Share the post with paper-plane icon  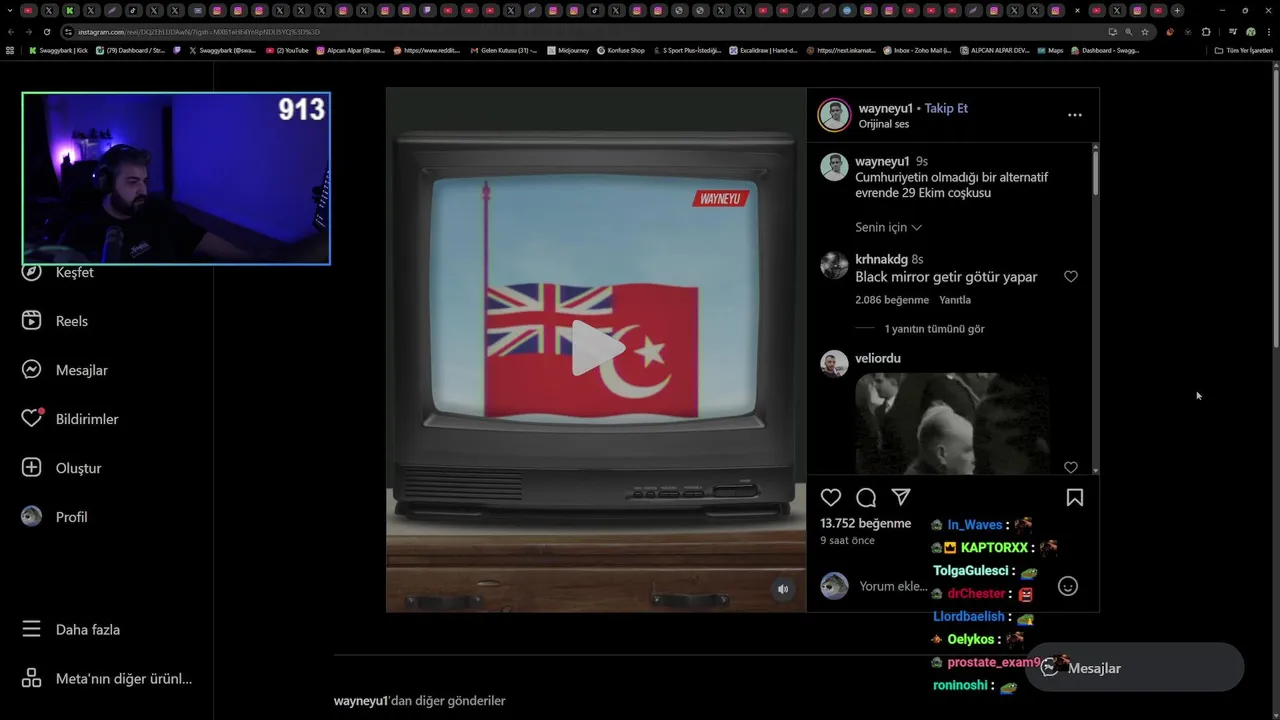coord(901,497)
